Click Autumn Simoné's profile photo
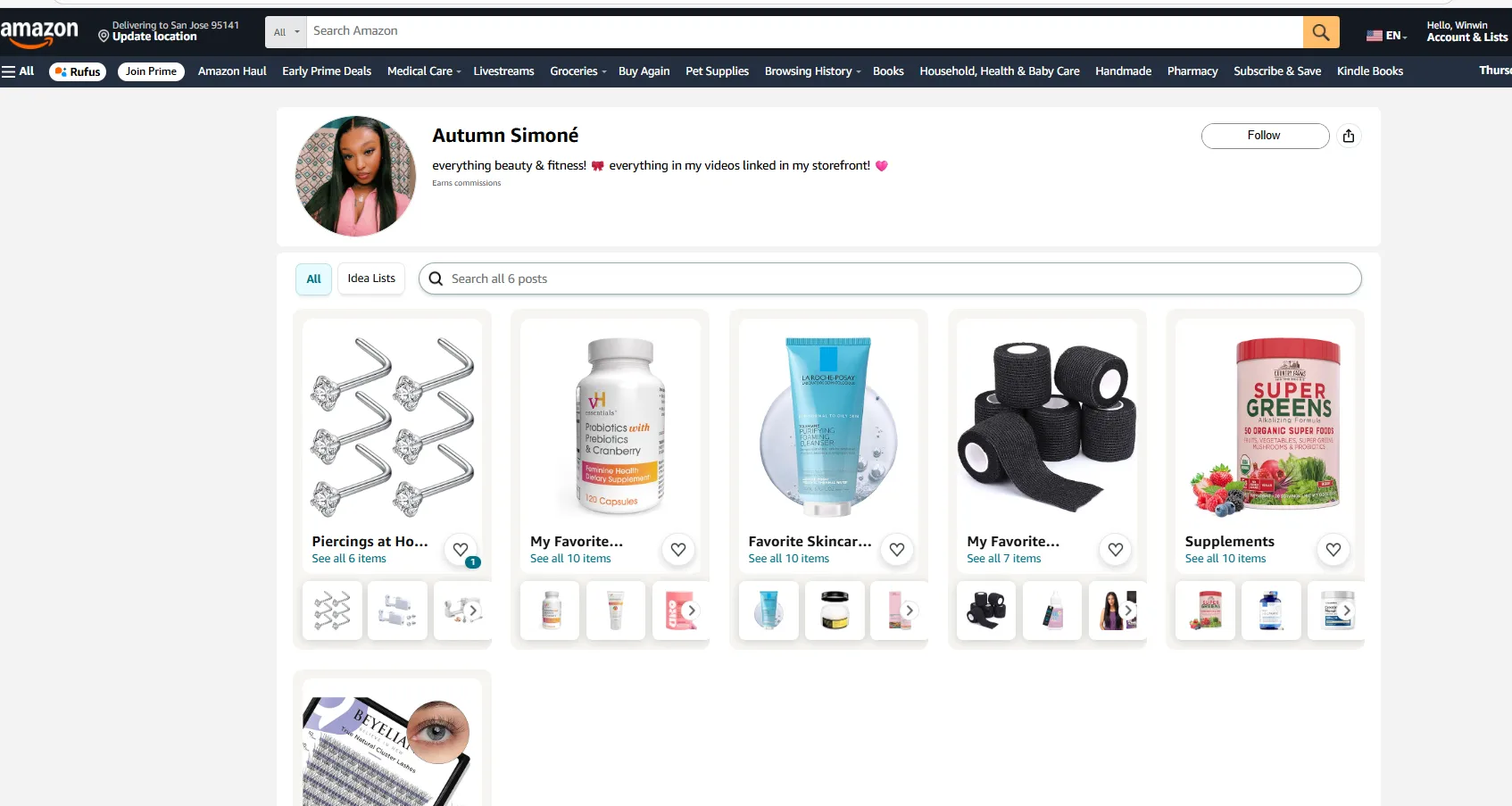Viewport: 1512px width, 806px height. point(356,176)
